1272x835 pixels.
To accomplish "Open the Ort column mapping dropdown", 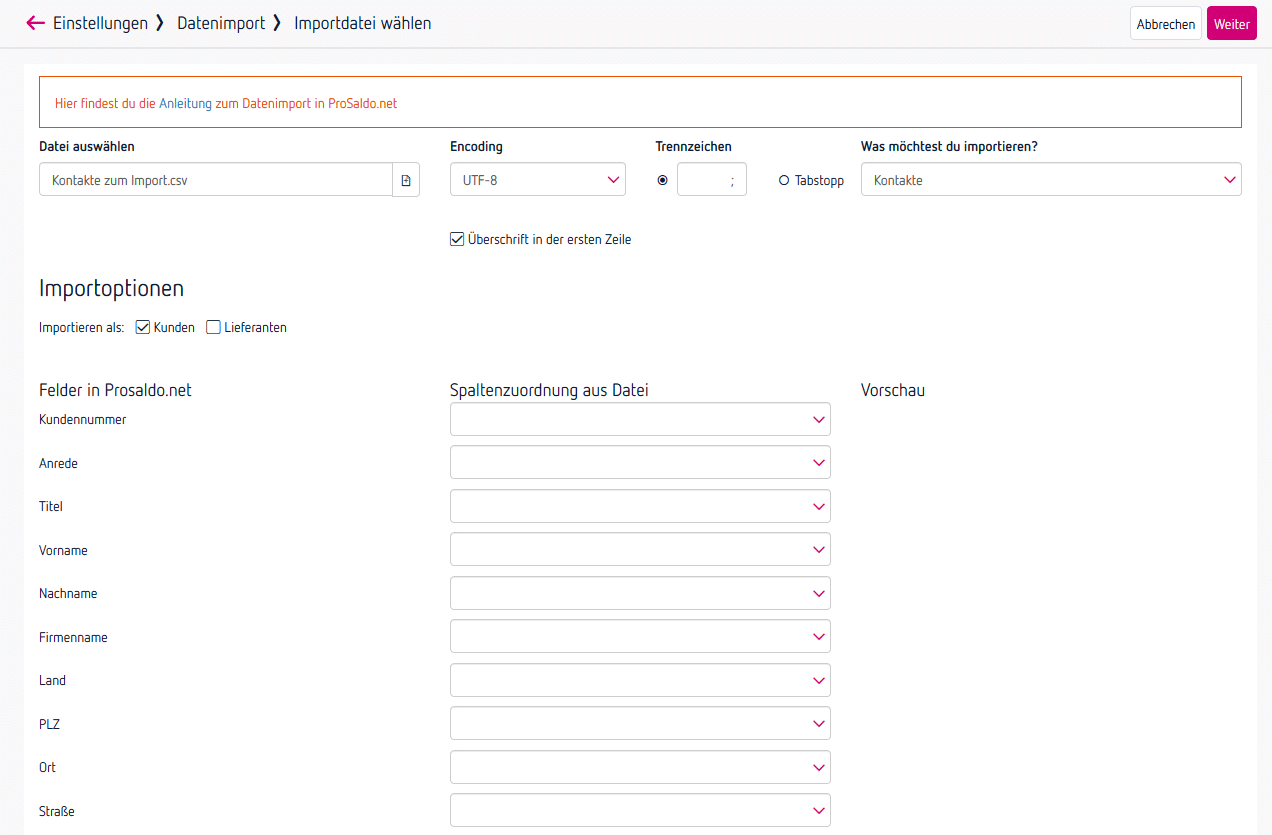I will 640,767.
